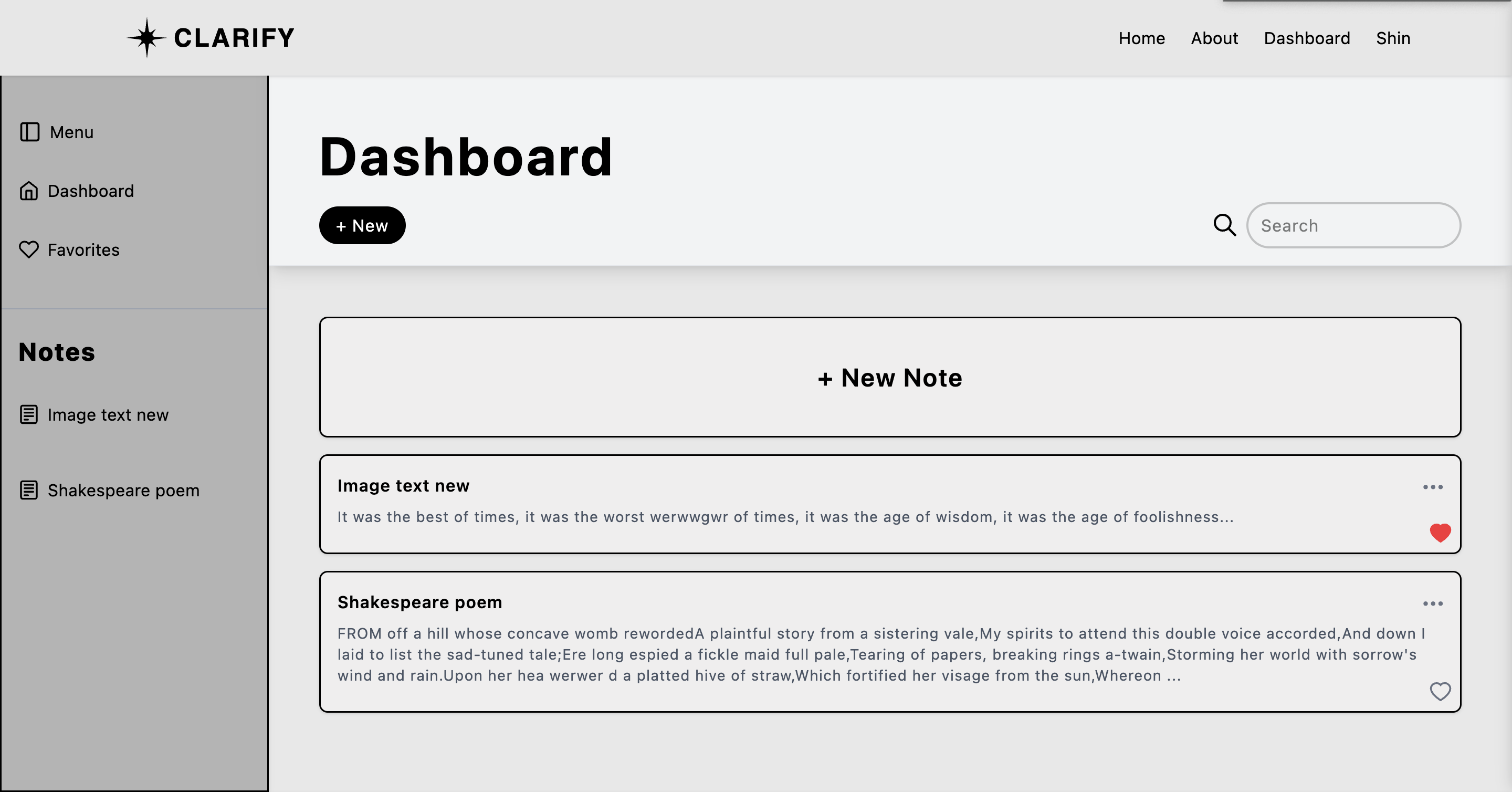This screenshot has height=792, width=1512.
Task: Click the heart icon beside Favorites
Action: tap(29, 249)
